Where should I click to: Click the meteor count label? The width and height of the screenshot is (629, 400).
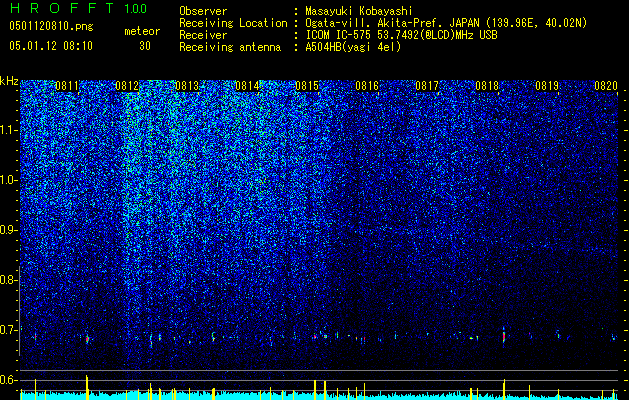pyautogui.click(x=142, y=31)
